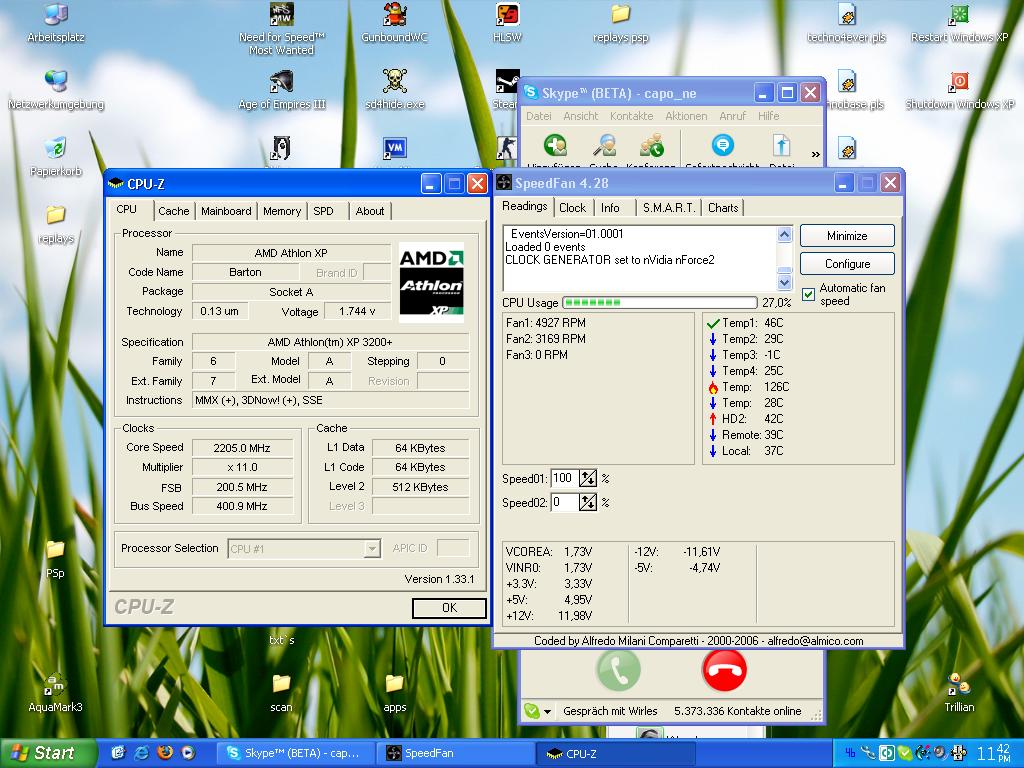Click the SpeedFan Minimize button
The height and width of the screenshot is (768, 1024).
point(847,236)
